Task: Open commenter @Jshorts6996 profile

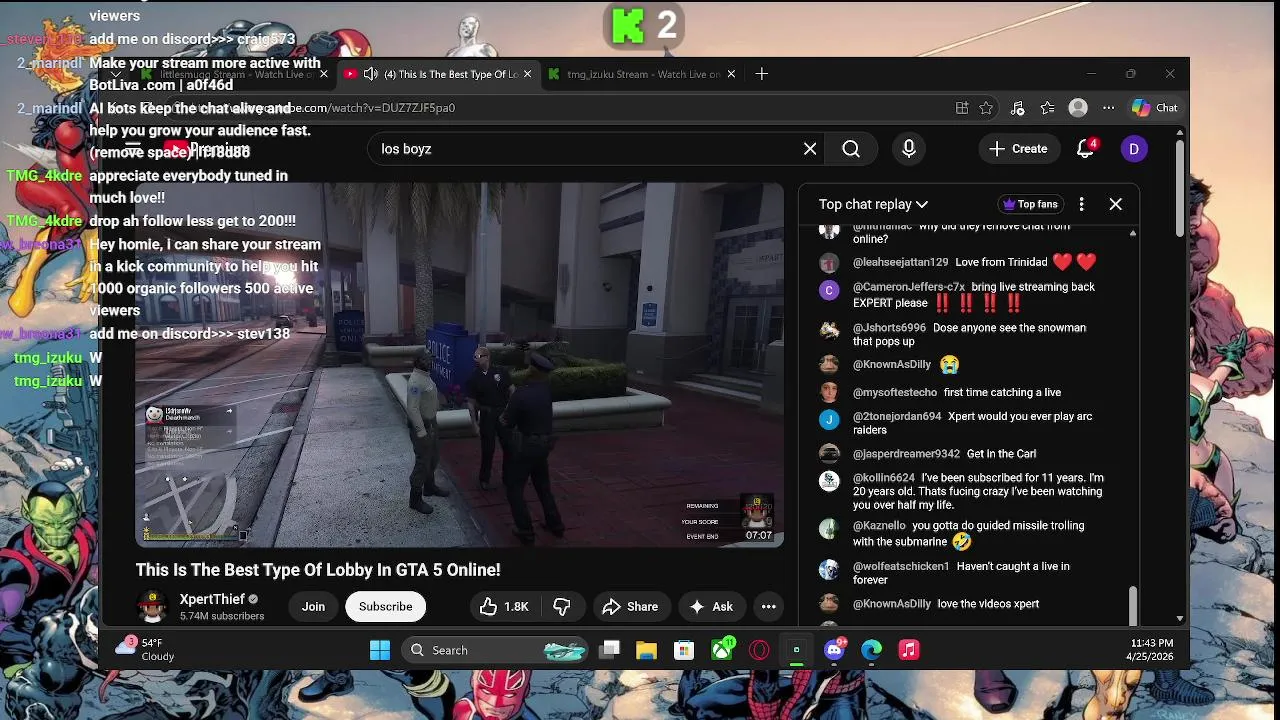Action: 889,328
